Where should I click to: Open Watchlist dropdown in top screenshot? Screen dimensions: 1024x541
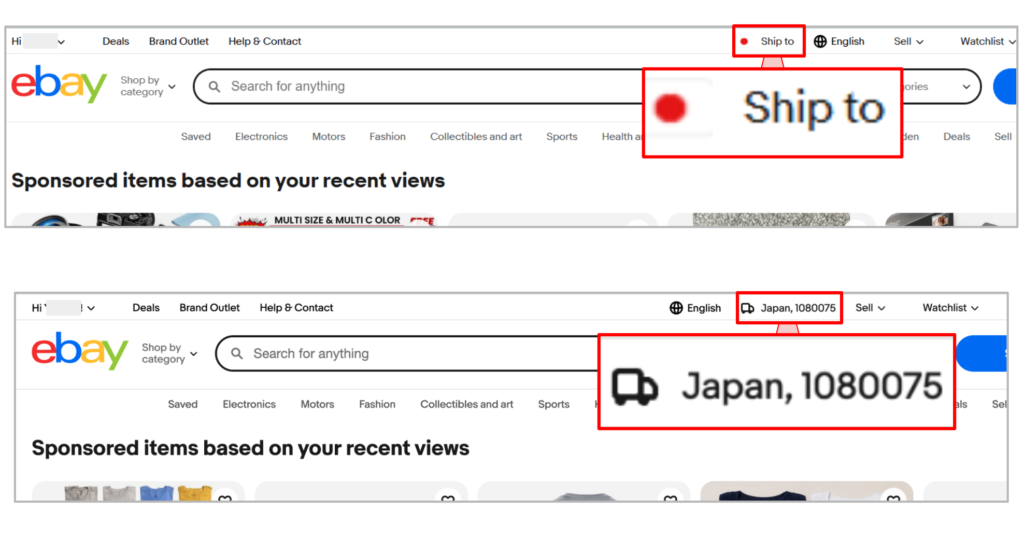click(987, 41)
